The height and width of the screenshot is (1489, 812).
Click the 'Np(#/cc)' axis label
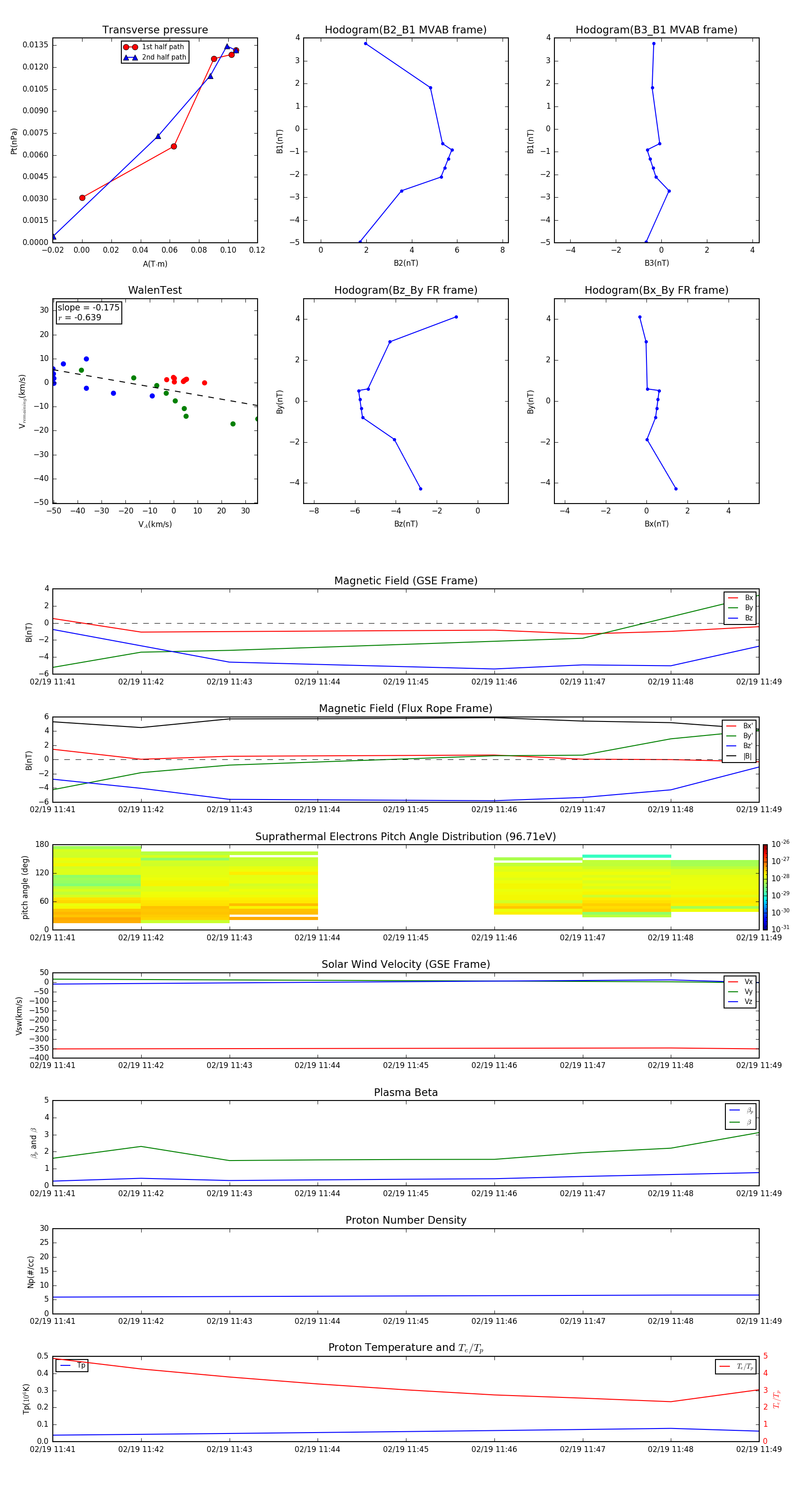[x=31, y=1271]
